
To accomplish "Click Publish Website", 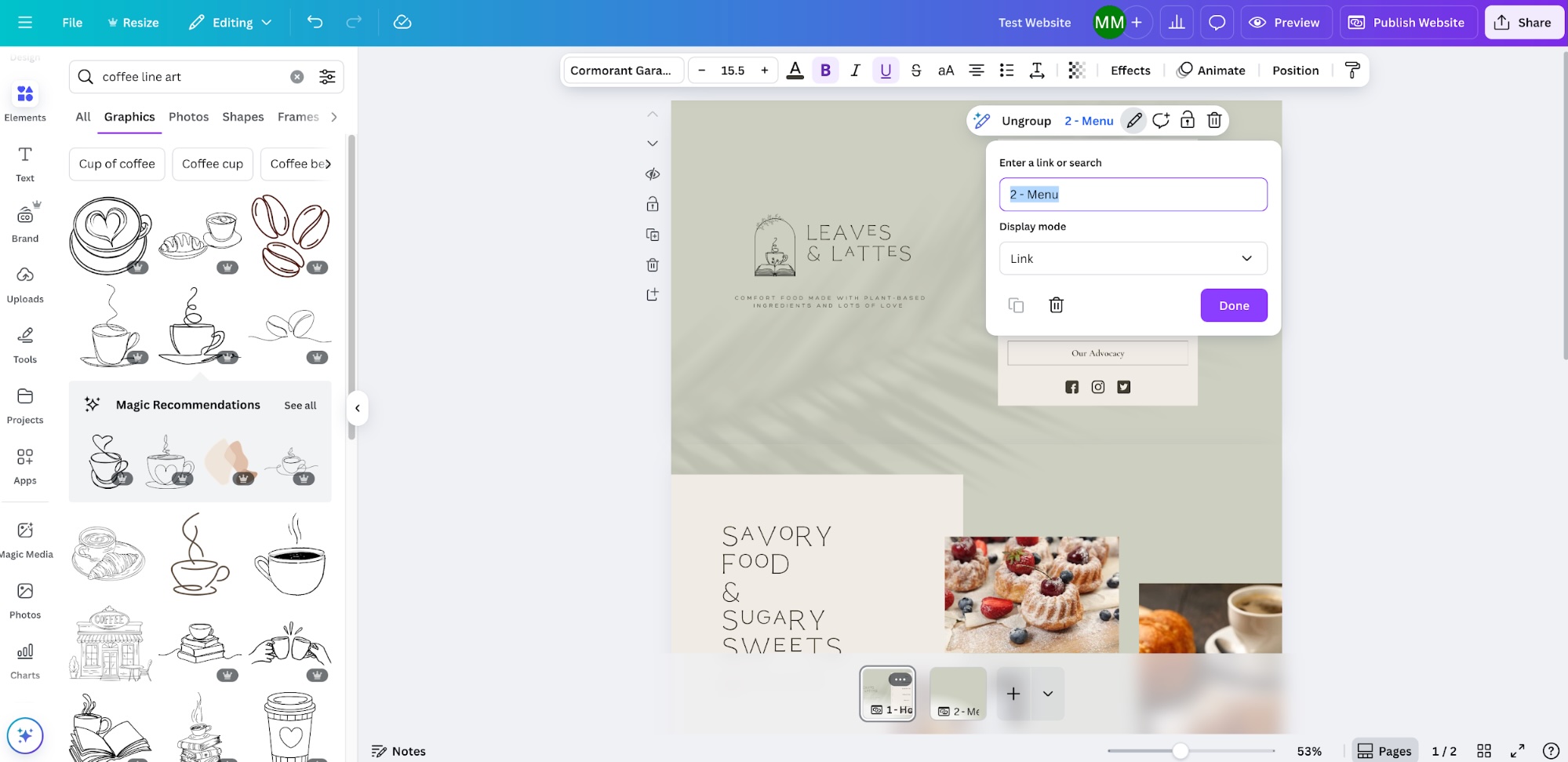I will [1407, 22].
